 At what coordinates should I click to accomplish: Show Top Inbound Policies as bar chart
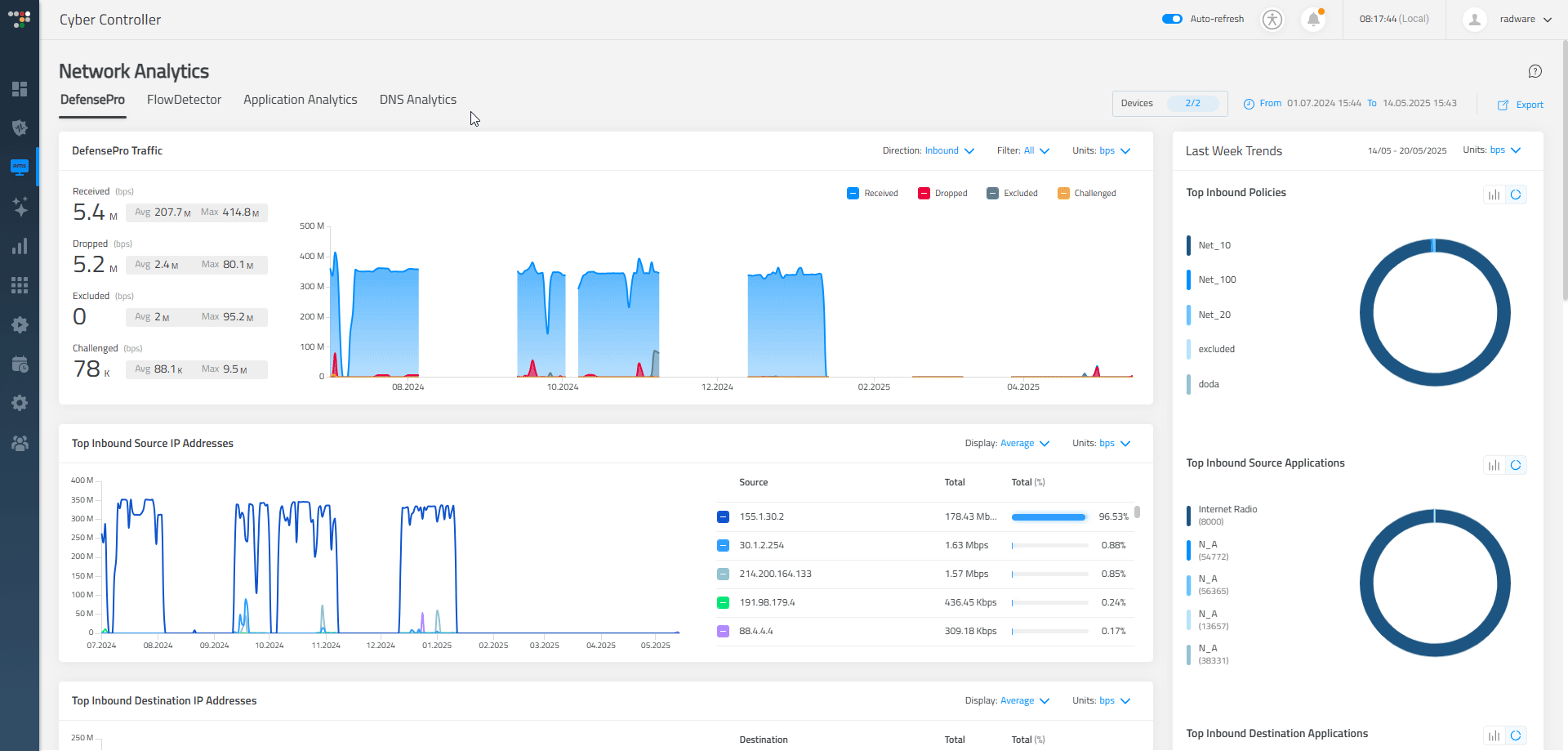point(1494,194)
